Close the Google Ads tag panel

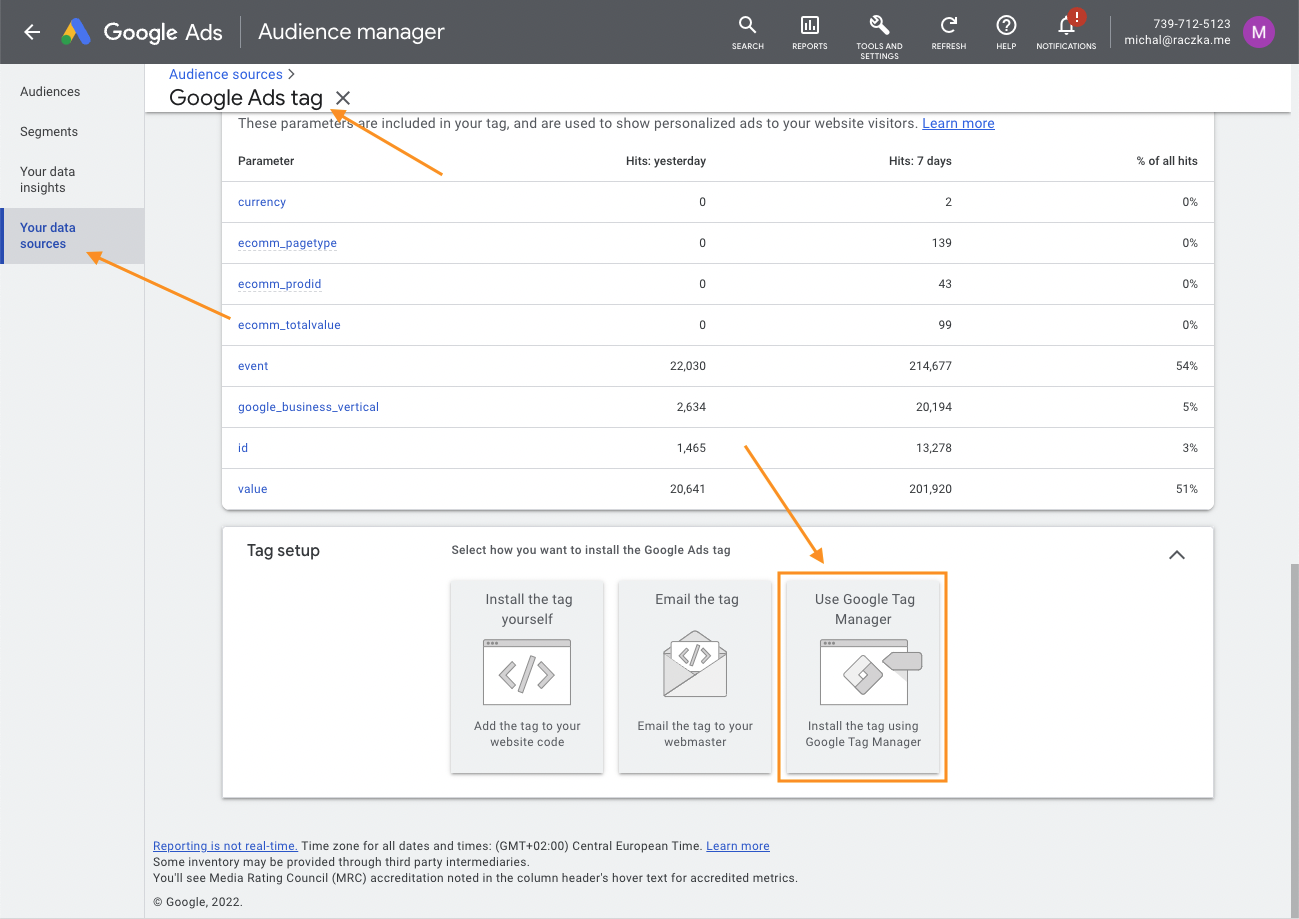tap(343, 97)
